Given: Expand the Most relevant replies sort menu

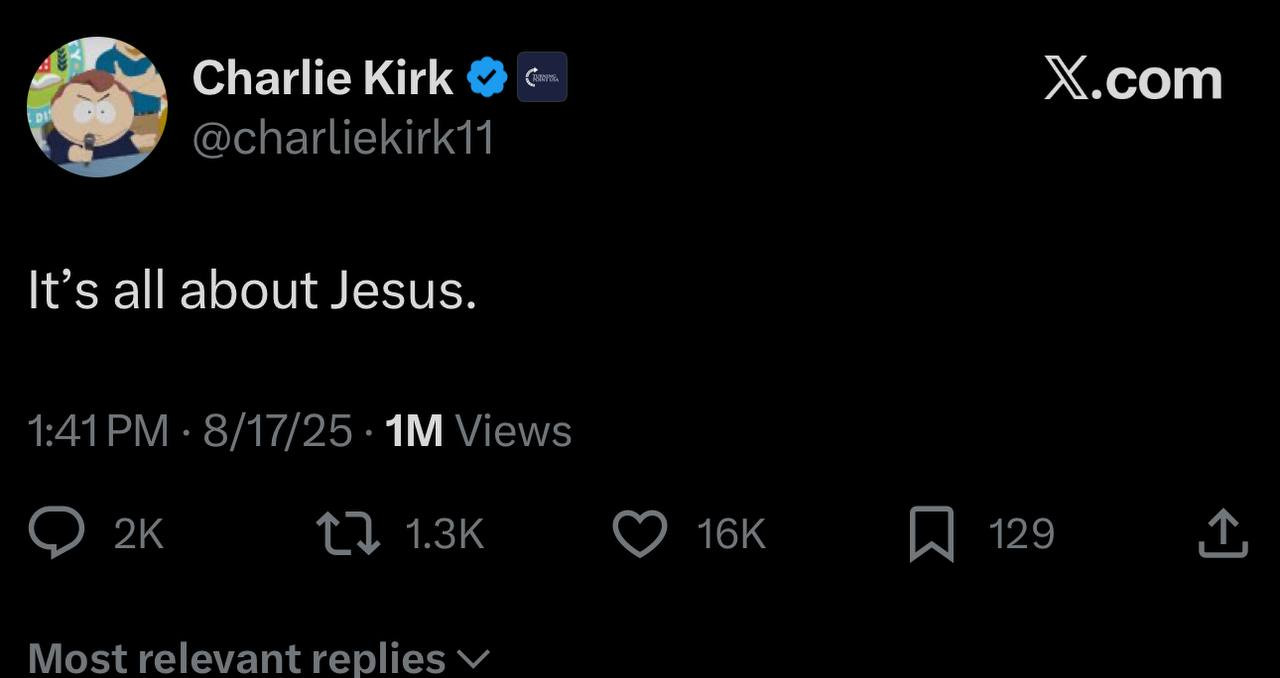Looking at the screenshot, I should pos(237,658).
